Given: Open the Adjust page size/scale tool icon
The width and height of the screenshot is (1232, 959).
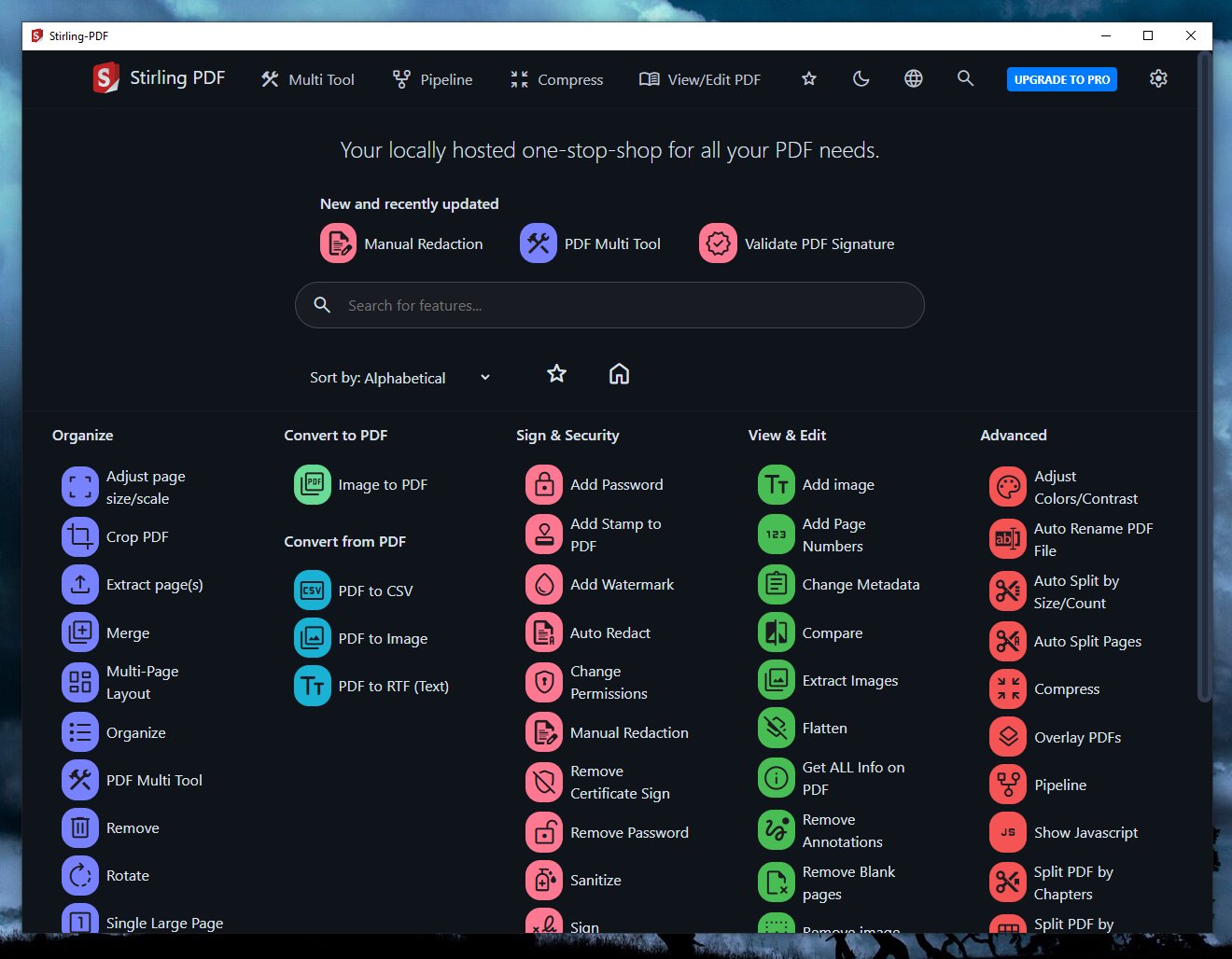Looking at the screenshot, I should 80,487.
